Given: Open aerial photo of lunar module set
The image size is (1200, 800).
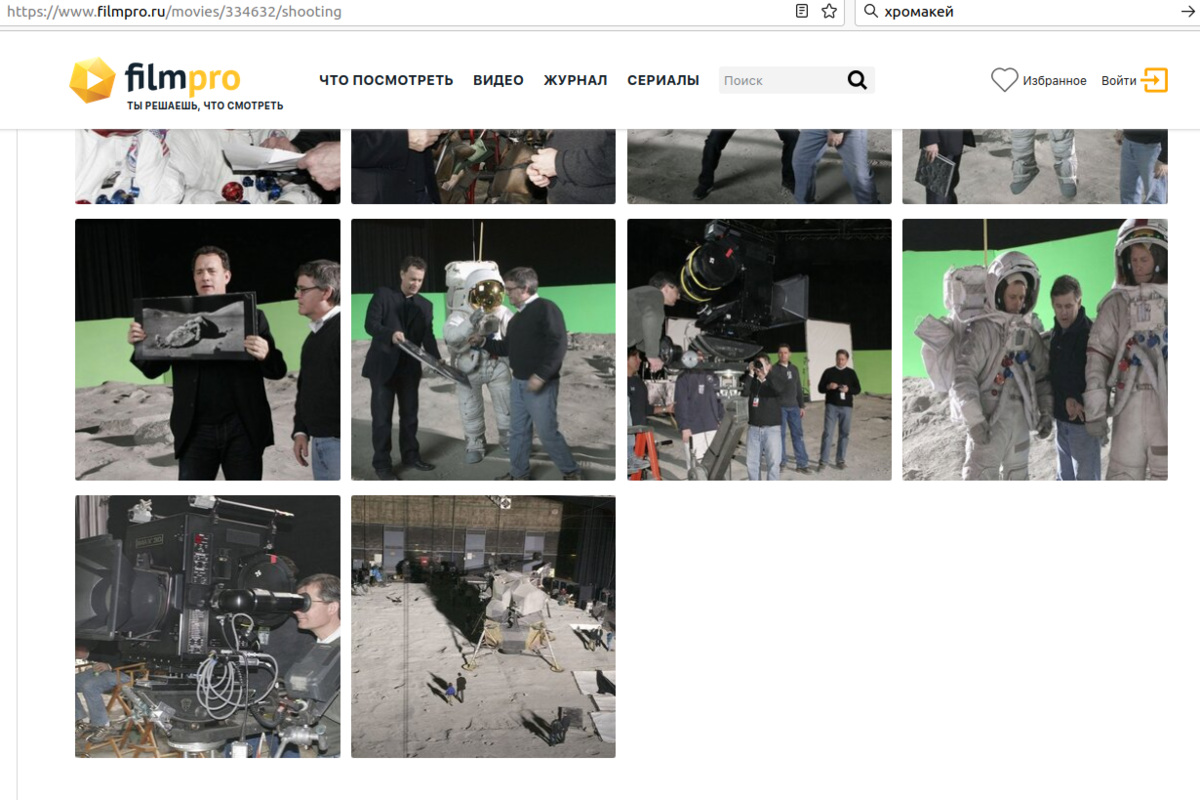Looking at the screenshot, I should click(483, 626).
